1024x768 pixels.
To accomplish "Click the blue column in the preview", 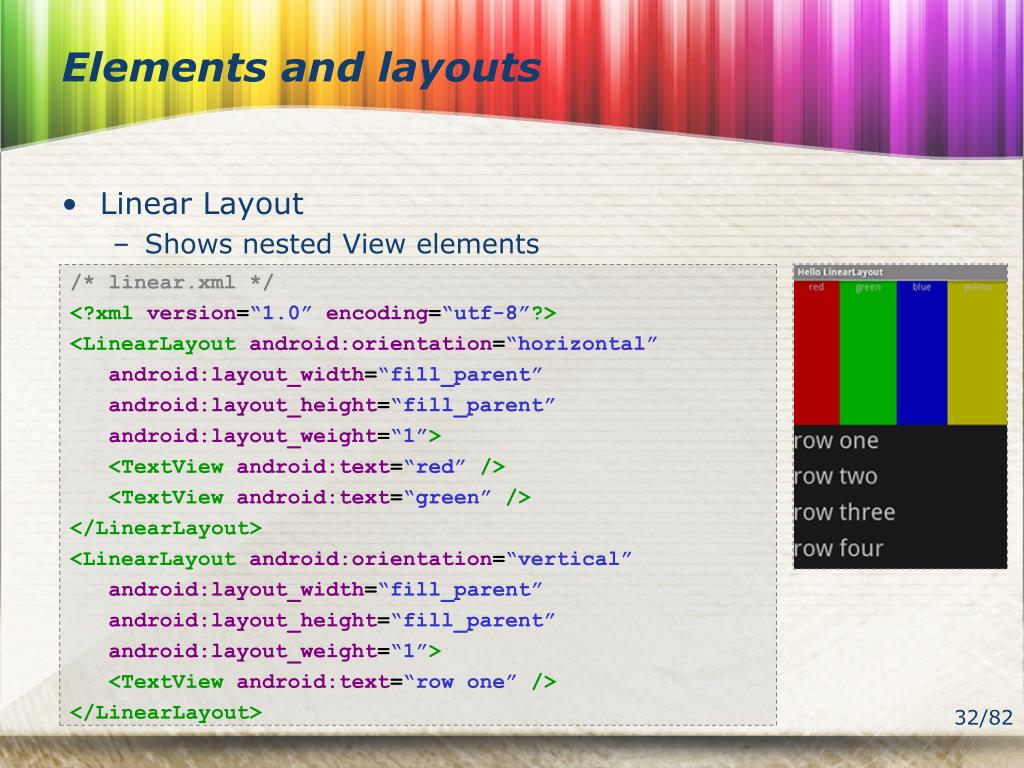I will 921,353.
